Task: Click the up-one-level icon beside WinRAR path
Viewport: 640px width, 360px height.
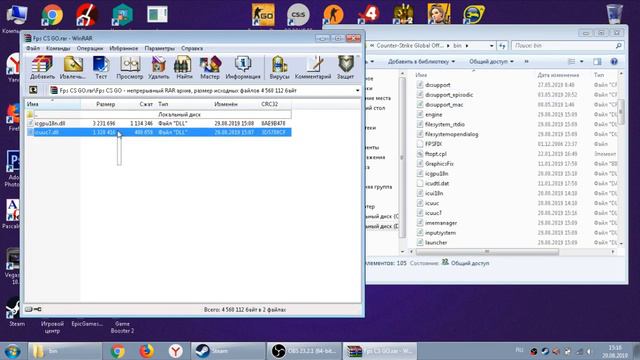Action: [x=33, y=90]
